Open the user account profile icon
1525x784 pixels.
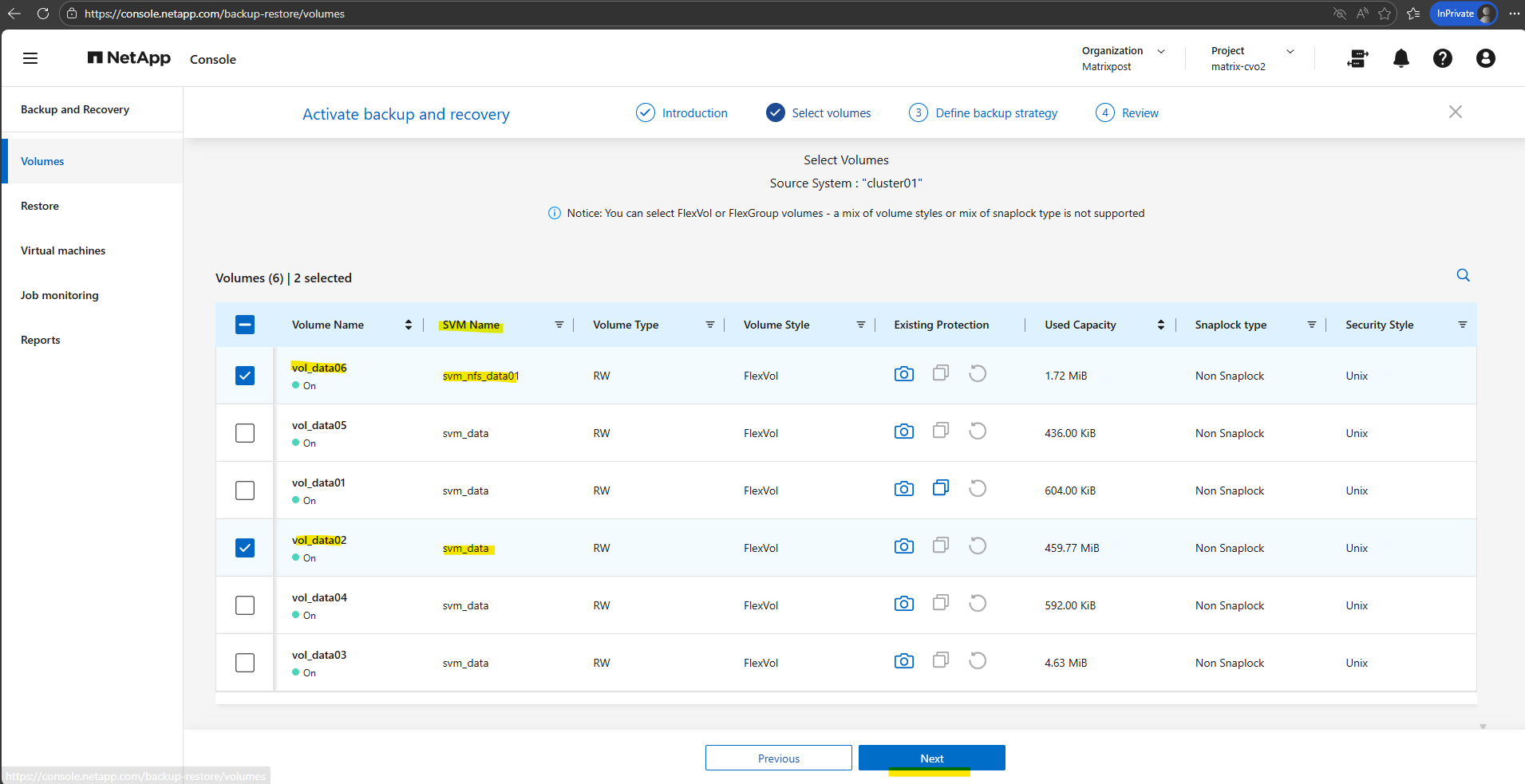[x=1485, y=58]
